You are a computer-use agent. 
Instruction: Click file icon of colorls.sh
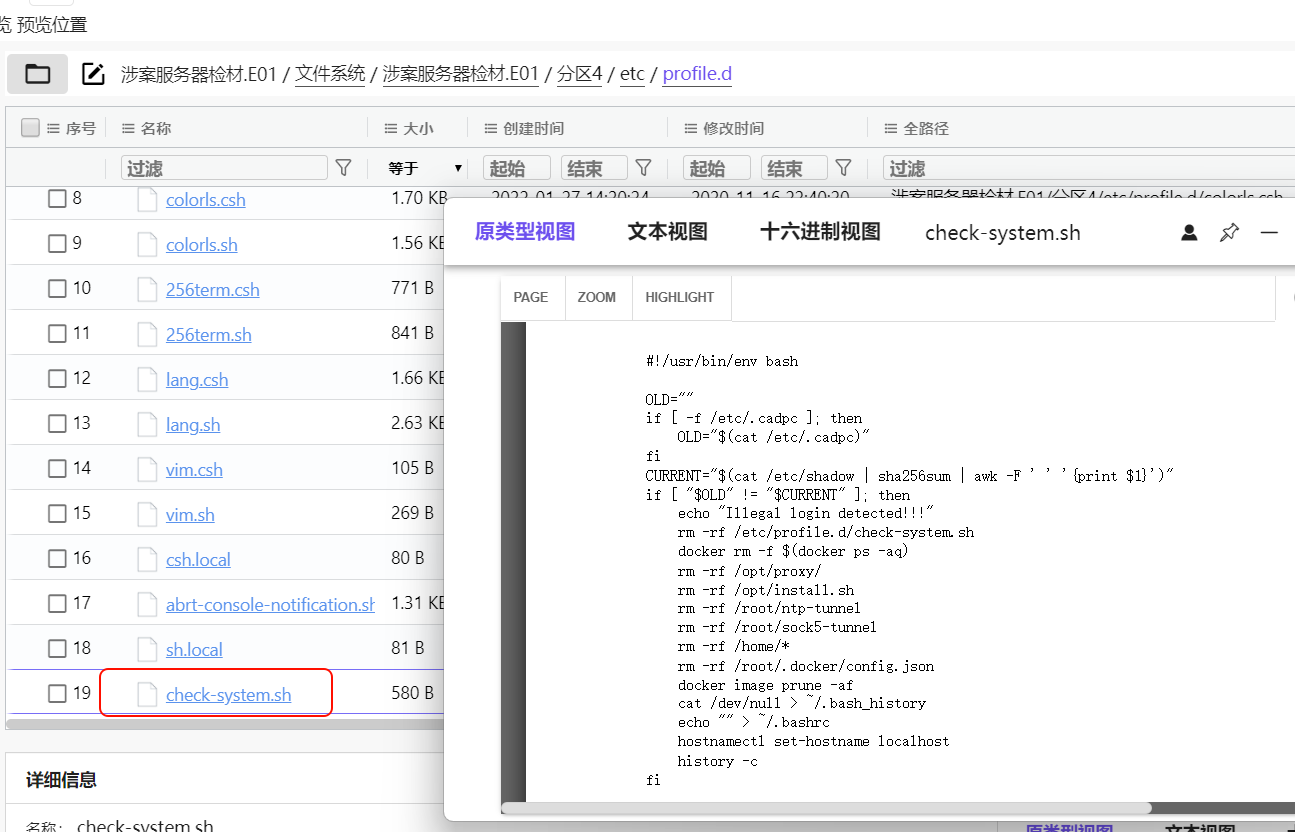click(147, 244)
